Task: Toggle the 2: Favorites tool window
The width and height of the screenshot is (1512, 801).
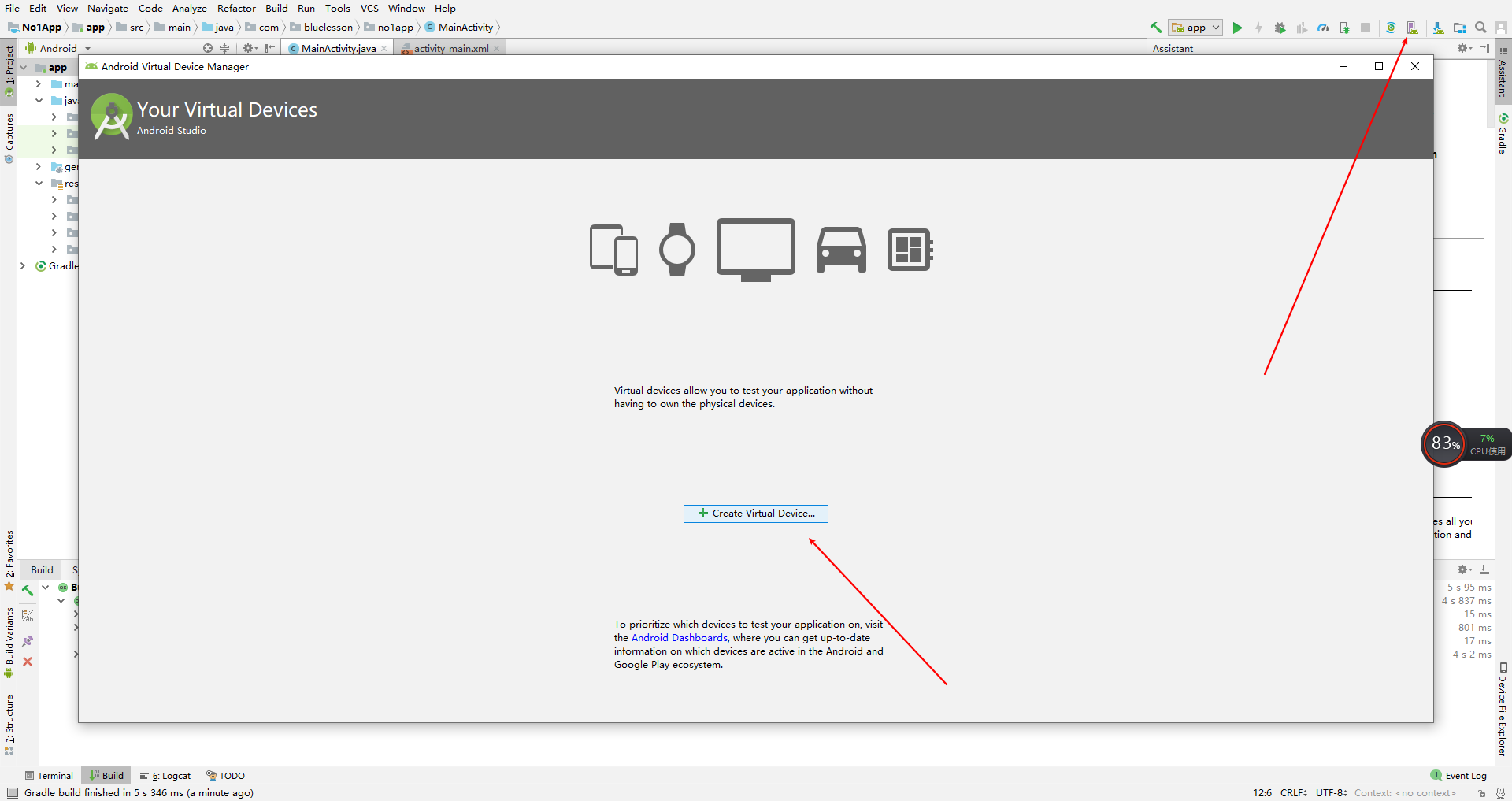Action: 9,560
